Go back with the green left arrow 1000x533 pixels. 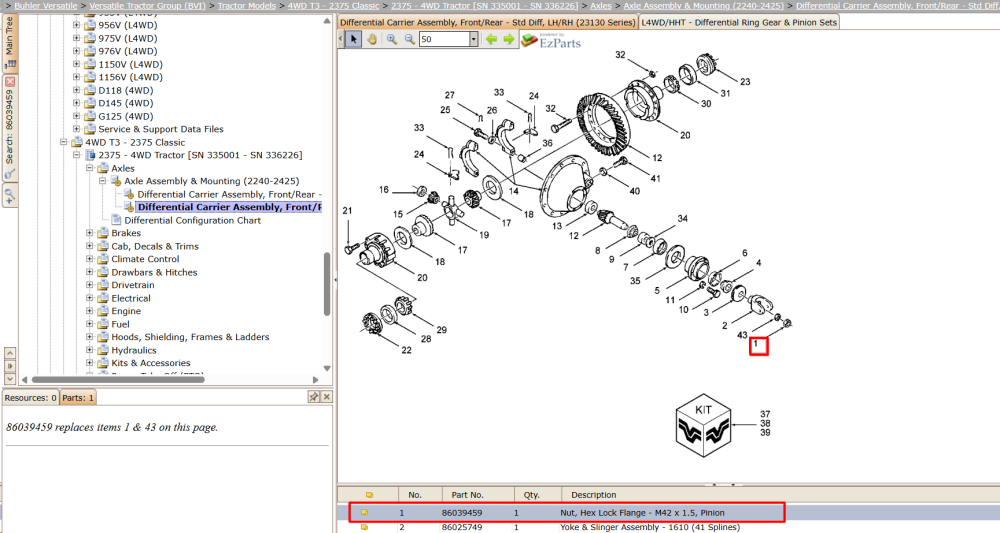tap(491, 40)
